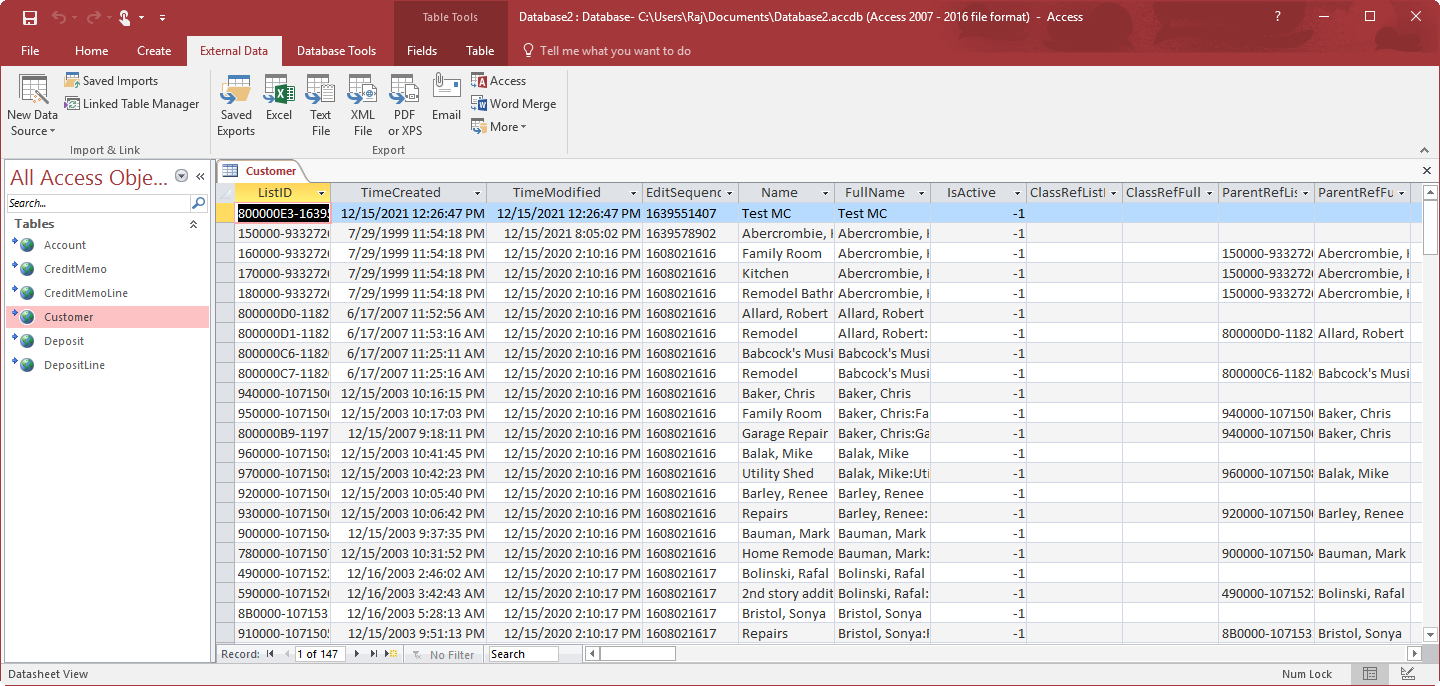Open the Database Tools tab
Viewport: 1440px width, 686px height.
coord(337,51)
